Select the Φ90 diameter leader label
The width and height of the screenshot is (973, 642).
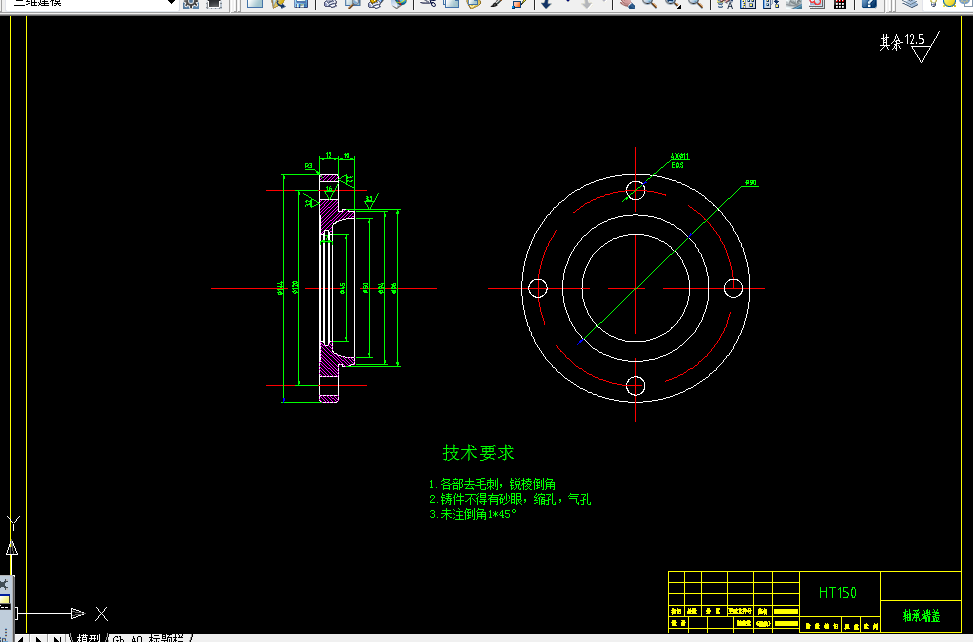point(751,182)
